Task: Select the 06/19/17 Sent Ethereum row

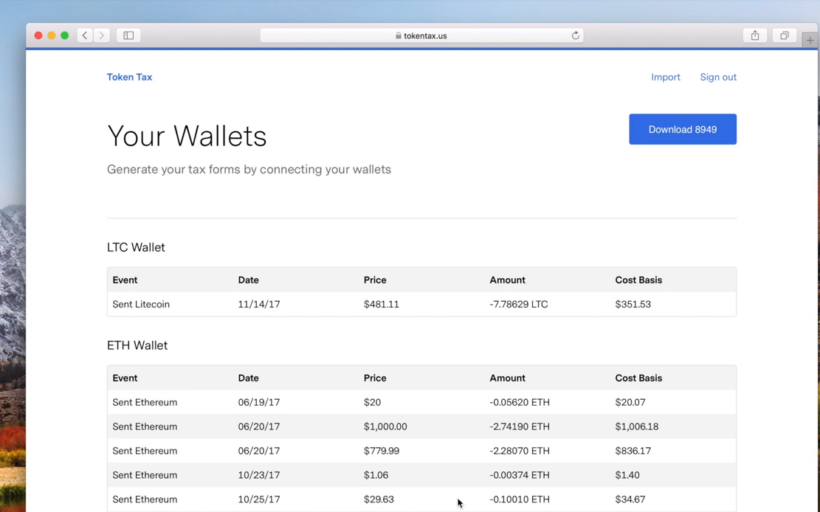Action: [421, 402]
